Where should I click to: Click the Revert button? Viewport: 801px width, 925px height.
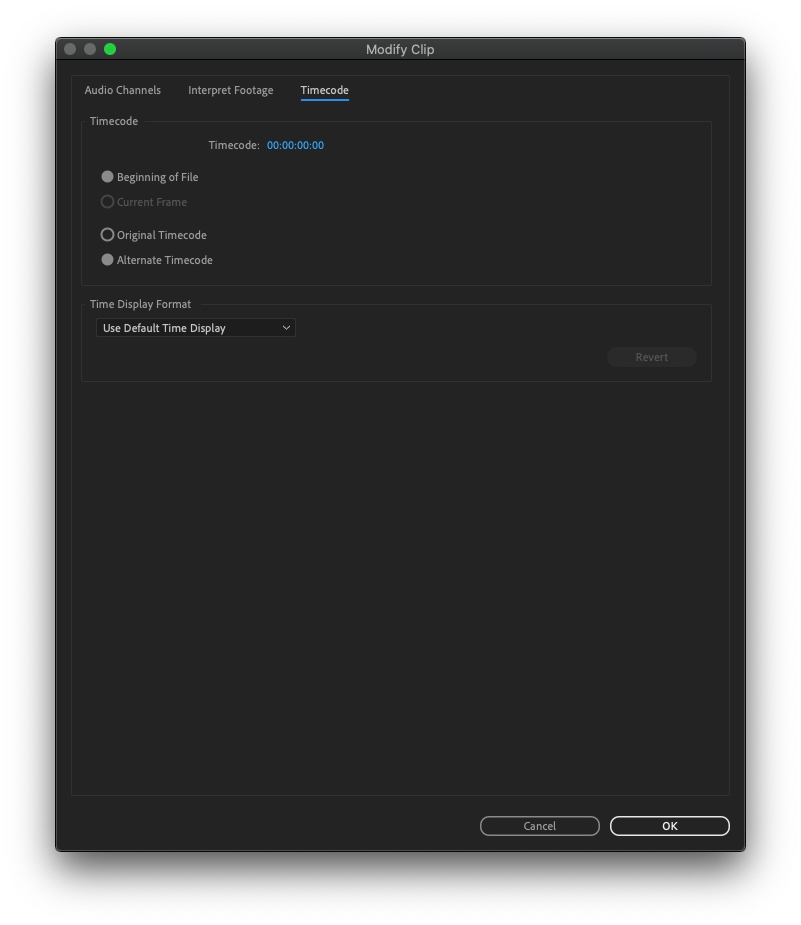[x=652, y=357]
